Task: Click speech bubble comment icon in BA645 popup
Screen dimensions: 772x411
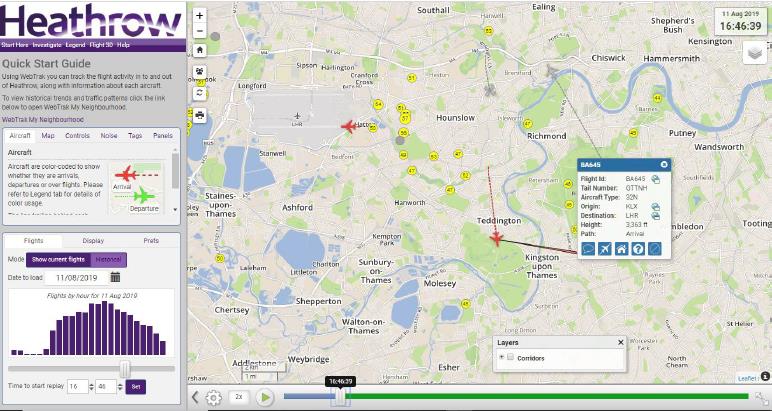Action: pyautogui.click(x=588, y=249)
